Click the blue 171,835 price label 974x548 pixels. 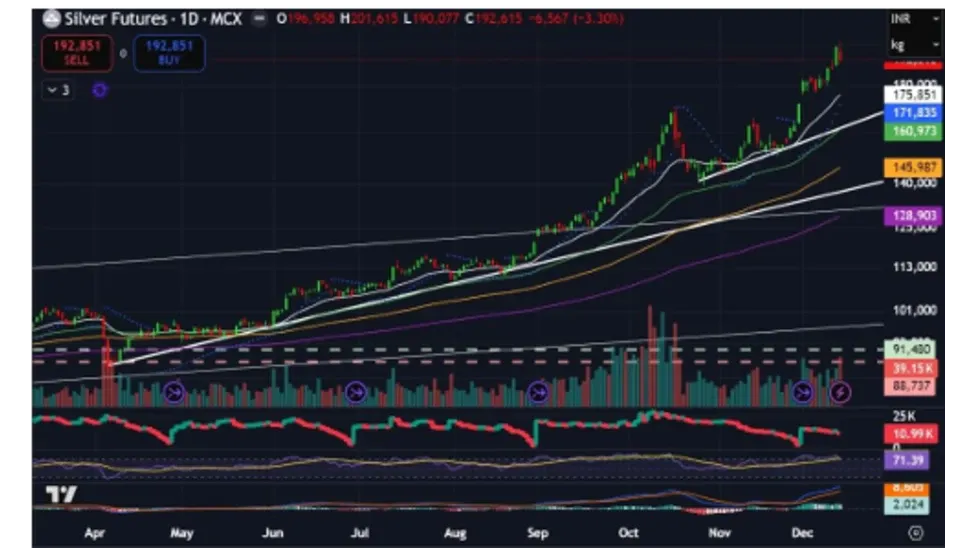pyautogui.click(x=913, y=113)
